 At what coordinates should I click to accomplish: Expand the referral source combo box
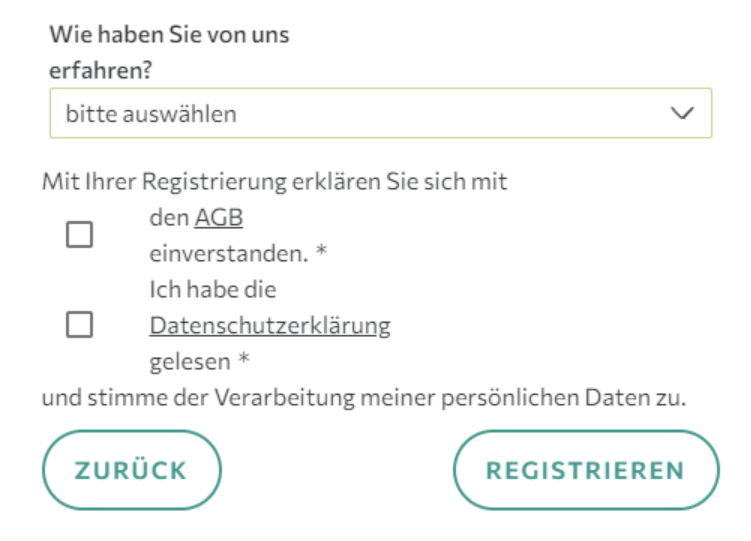pos(380,113)
